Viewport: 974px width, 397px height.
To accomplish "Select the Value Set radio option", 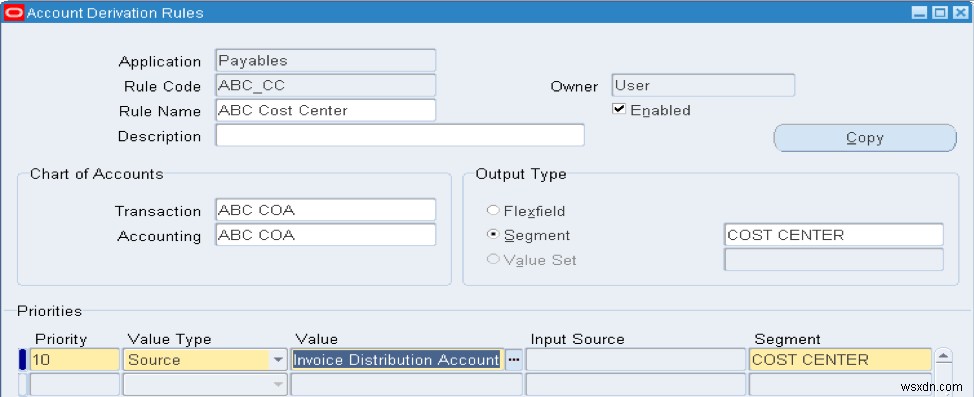I will [x=493, y=259].
